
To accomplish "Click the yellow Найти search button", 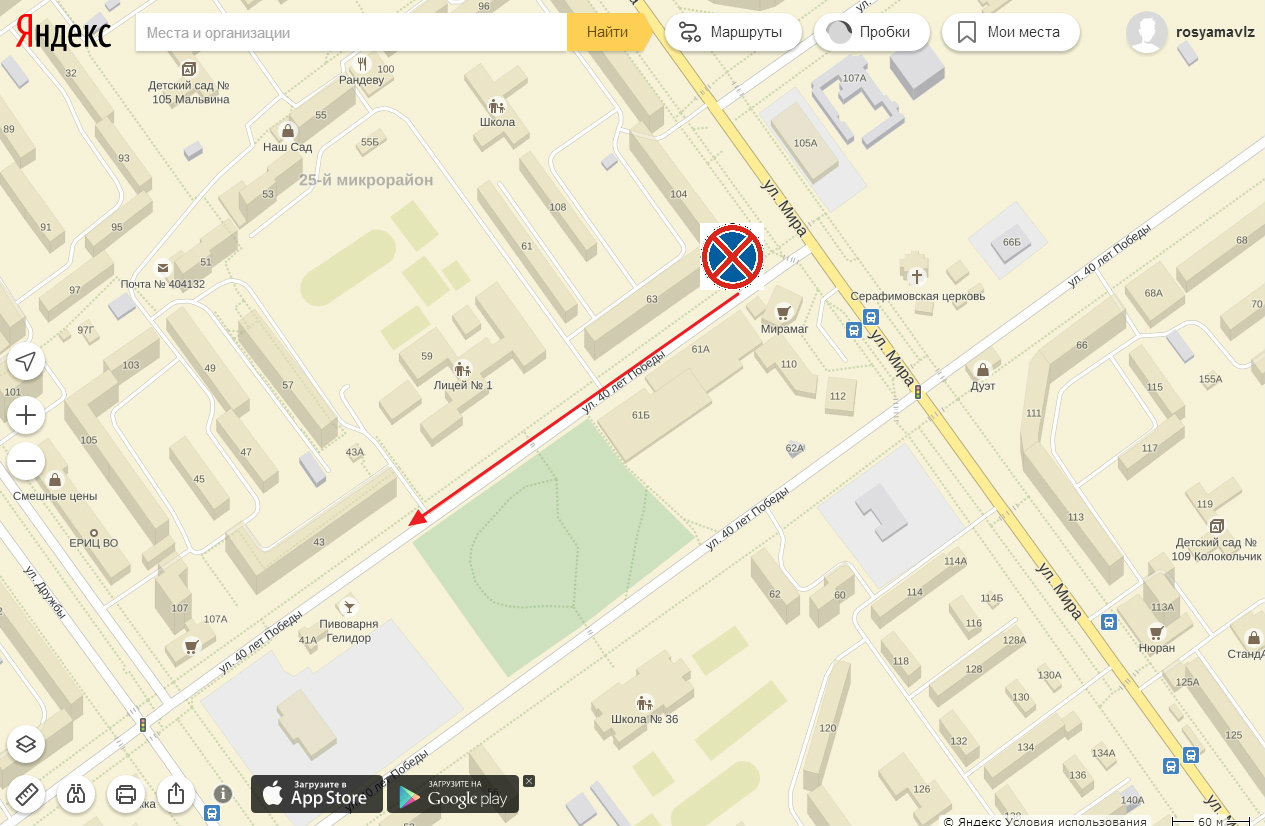I will click(x=608, y=32).
